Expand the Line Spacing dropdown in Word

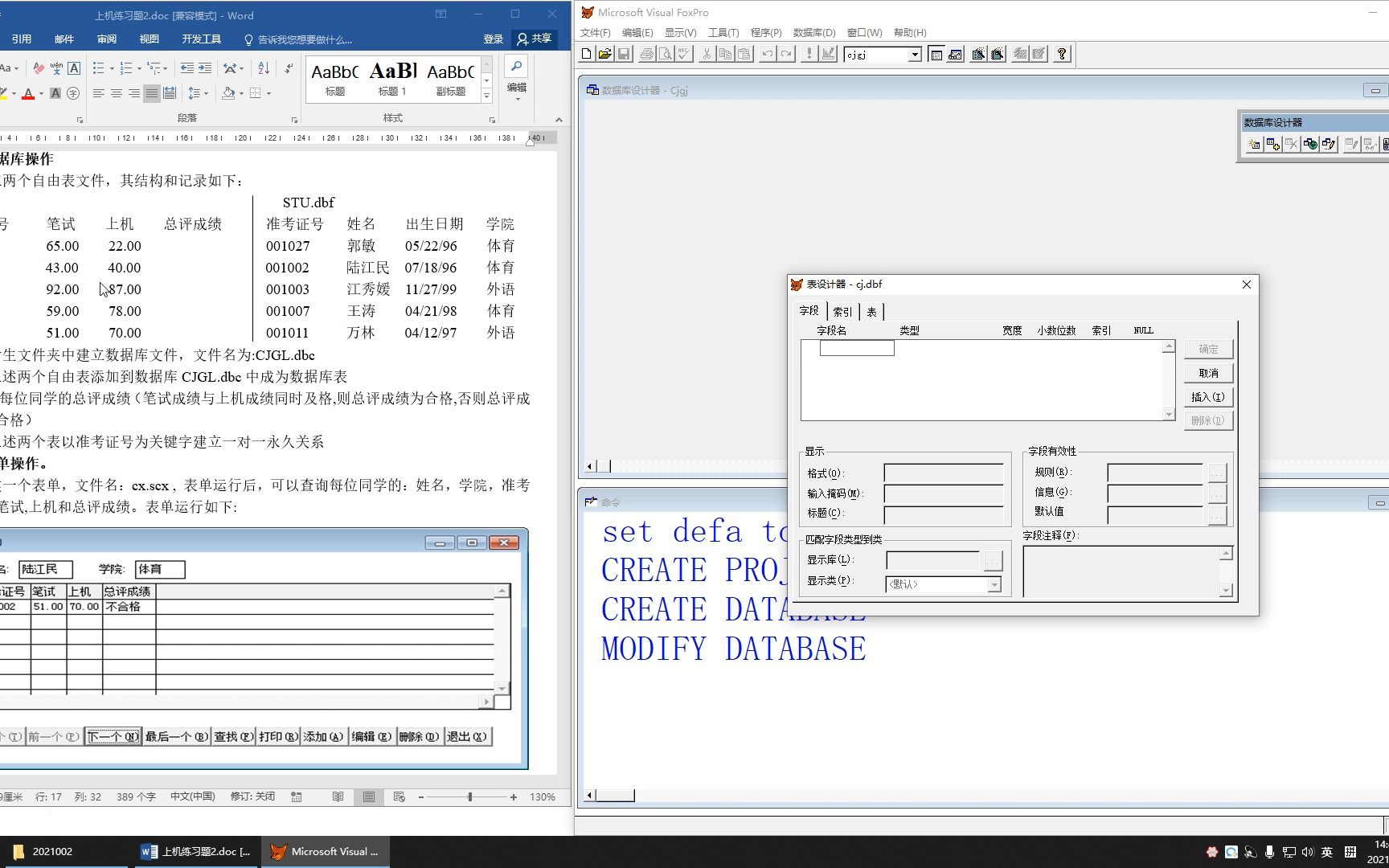pos(206,93)
